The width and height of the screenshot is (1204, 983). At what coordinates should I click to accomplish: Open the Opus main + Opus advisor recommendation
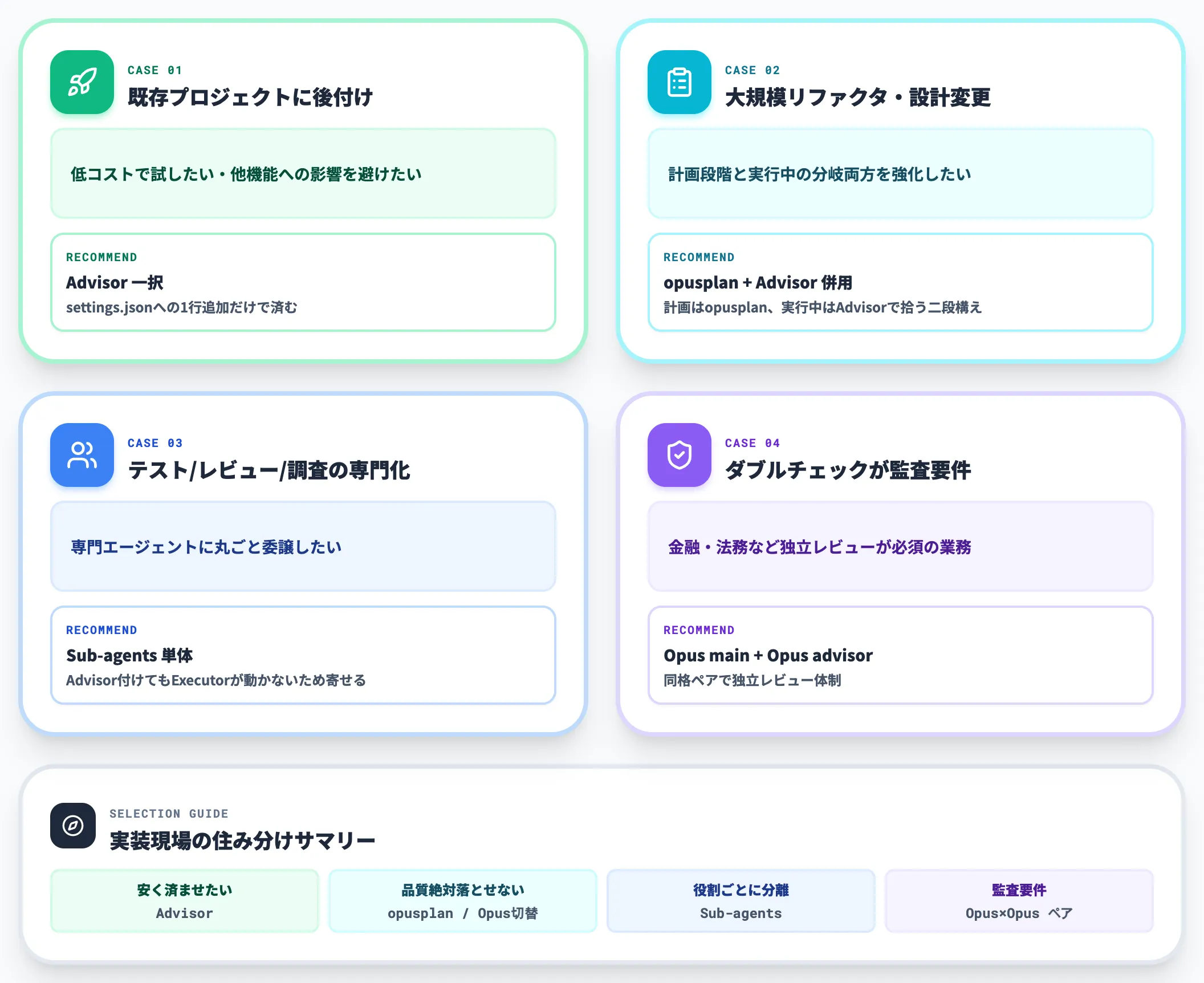tap(901, 655)
